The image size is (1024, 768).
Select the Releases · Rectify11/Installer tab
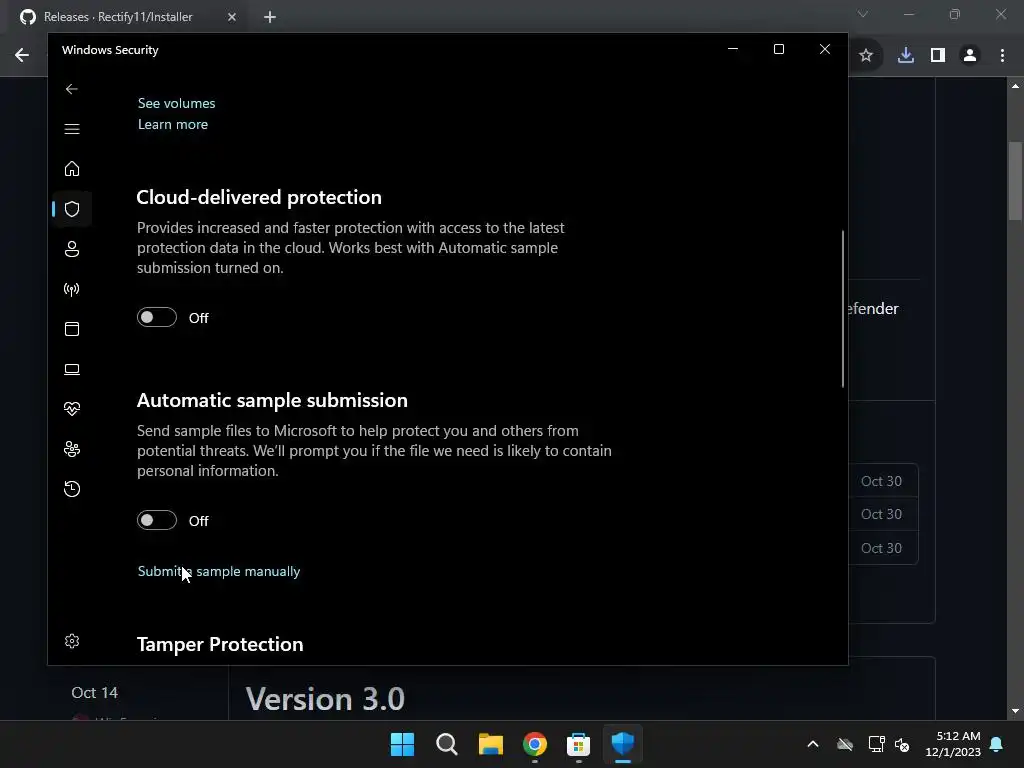[x=118, y=17]
